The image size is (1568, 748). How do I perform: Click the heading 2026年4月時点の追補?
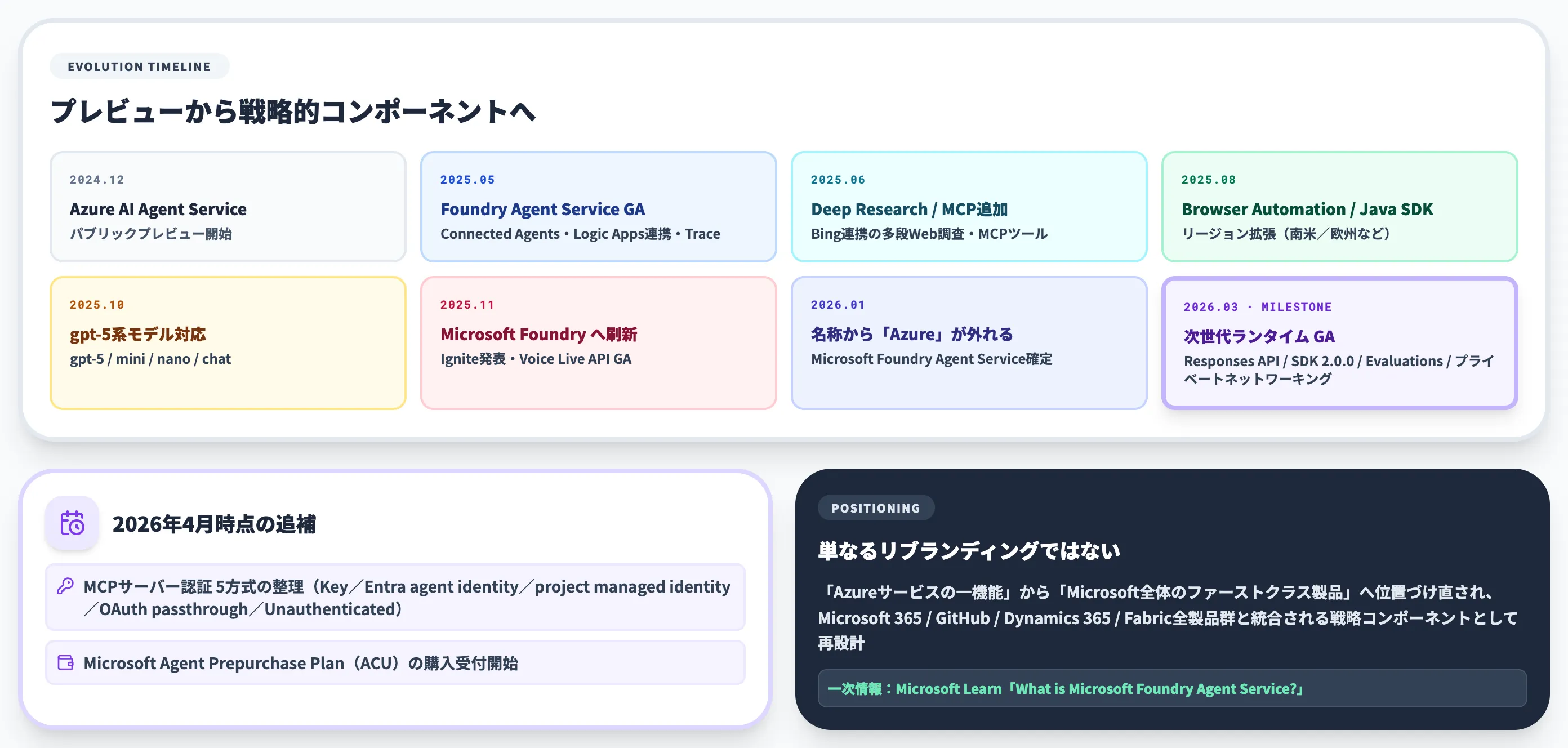214,524
